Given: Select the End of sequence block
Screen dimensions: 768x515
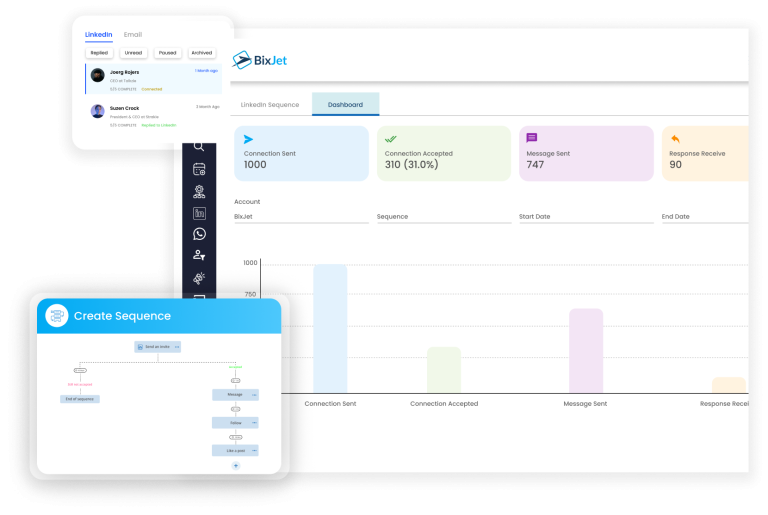Looking at the screenshot, I should 80,399.
